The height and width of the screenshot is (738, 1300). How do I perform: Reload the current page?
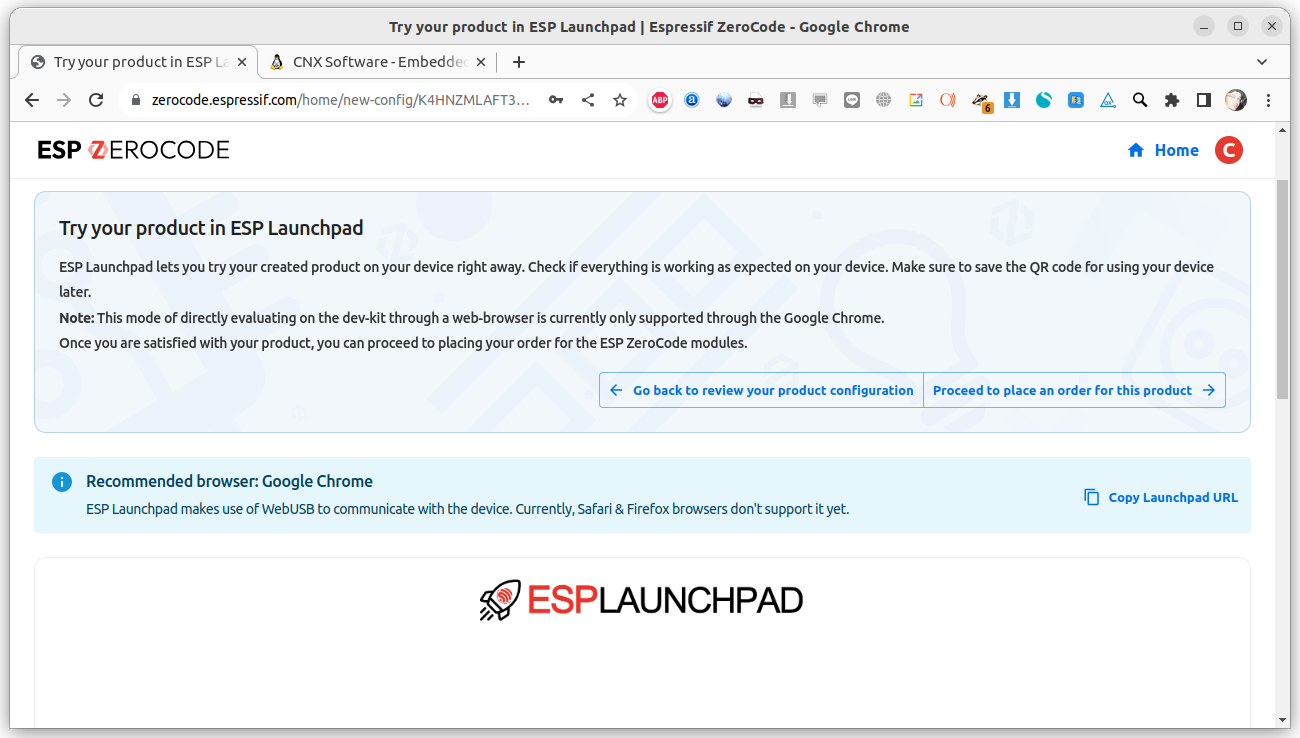[96, 100]
